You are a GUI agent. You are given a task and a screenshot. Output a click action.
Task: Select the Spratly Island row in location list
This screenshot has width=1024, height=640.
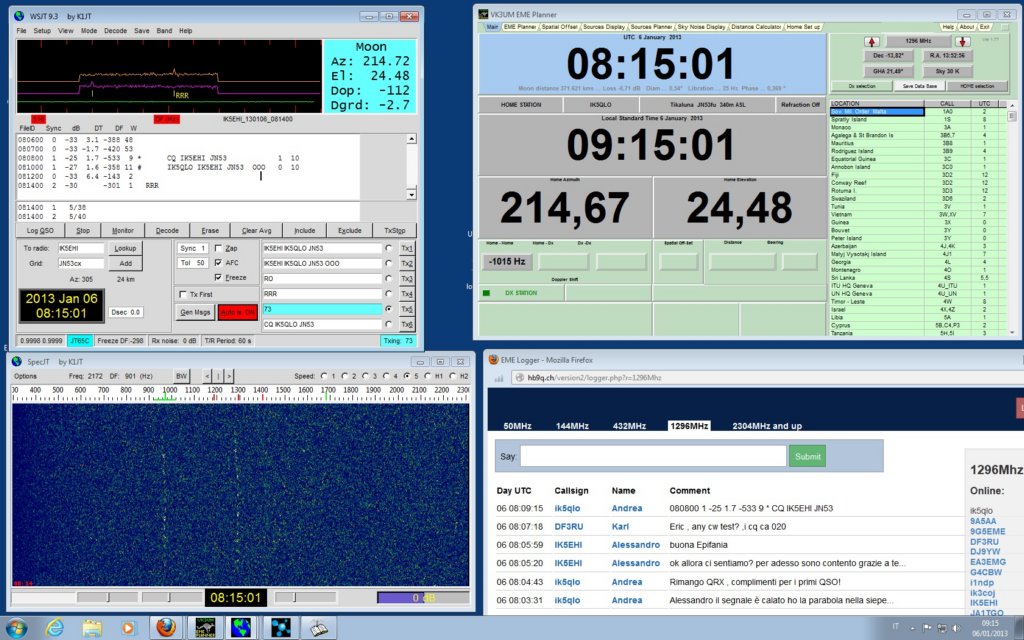[918, 120]
